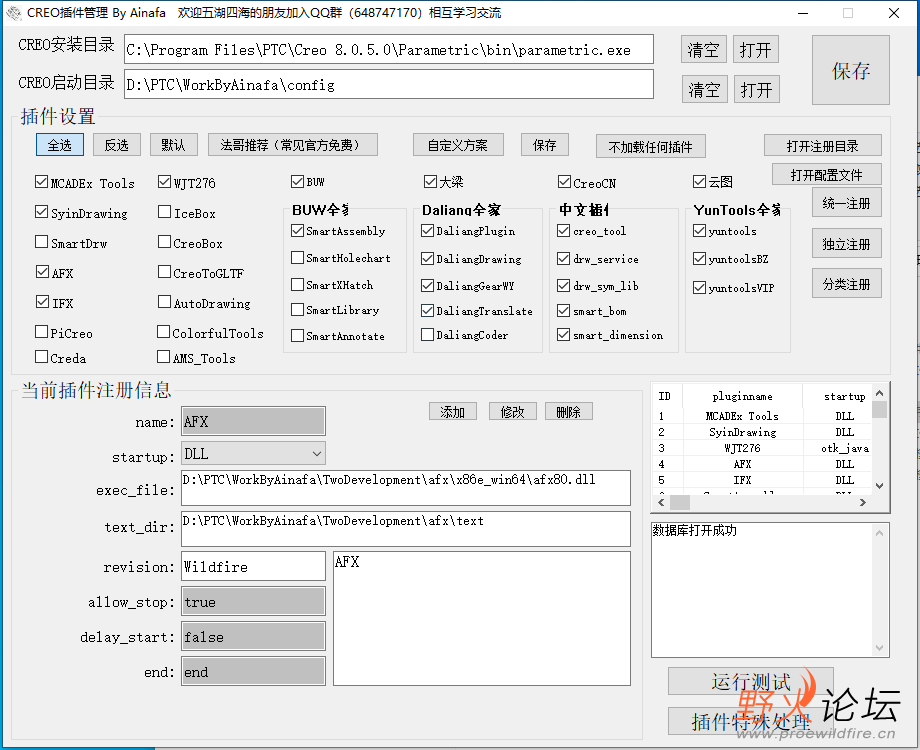Click the 全选 select-all button
Screen dimensions: 920x750
(x=60, y=145)
